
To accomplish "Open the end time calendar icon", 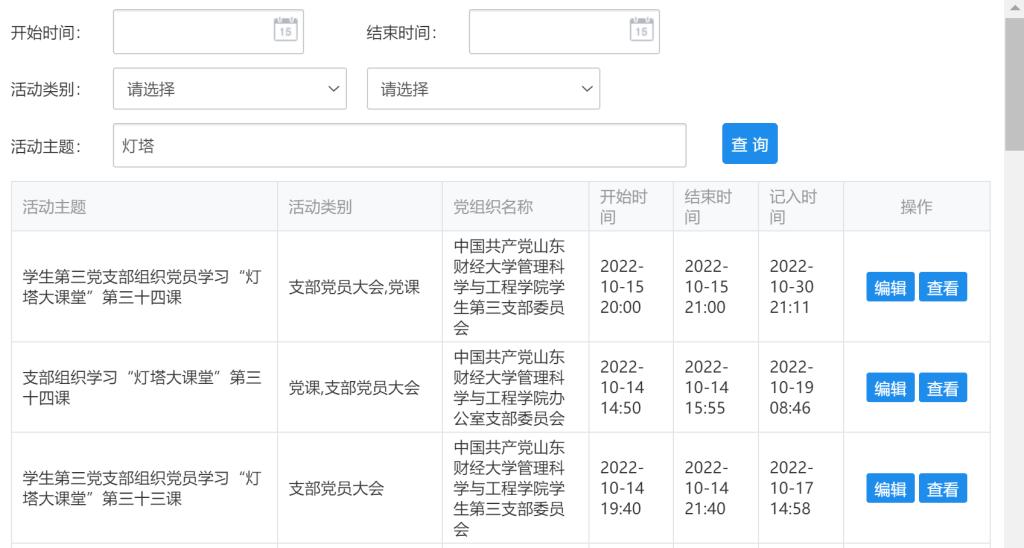I will [641, 31].
